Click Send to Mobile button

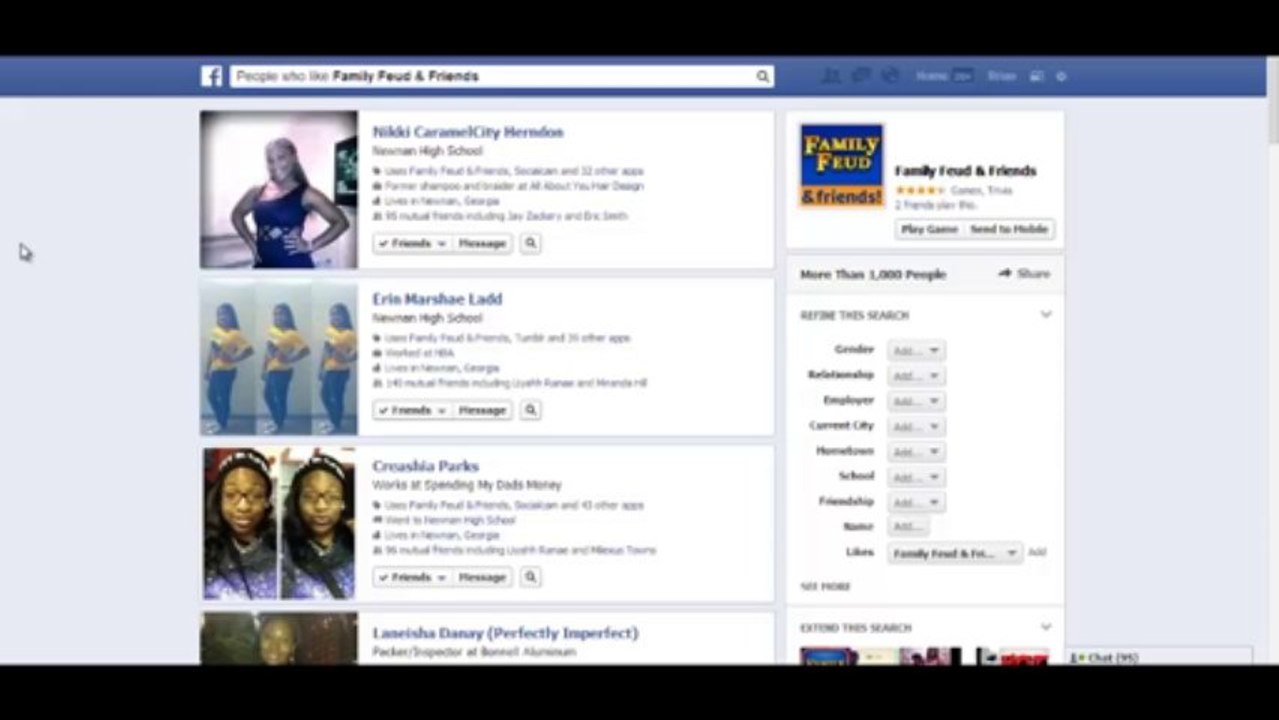click(1009, 229)
